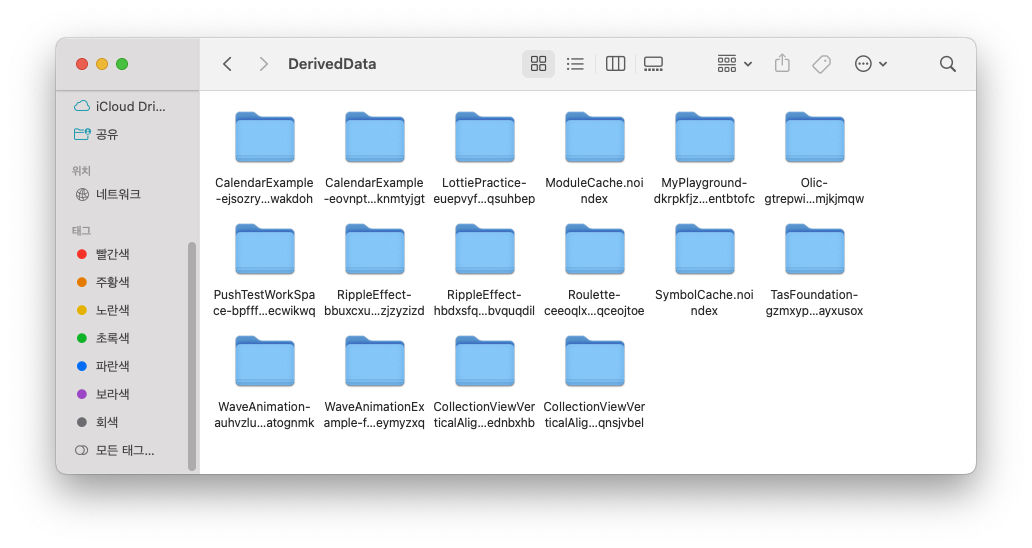Switch to gallery view
The height and width of the screenshot is (548, 1032).
coord(653,64)
